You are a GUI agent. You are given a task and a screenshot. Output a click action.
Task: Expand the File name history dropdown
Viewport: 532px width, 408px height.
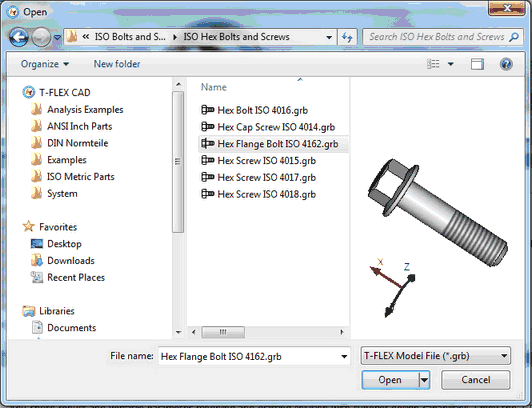(344, 356)
